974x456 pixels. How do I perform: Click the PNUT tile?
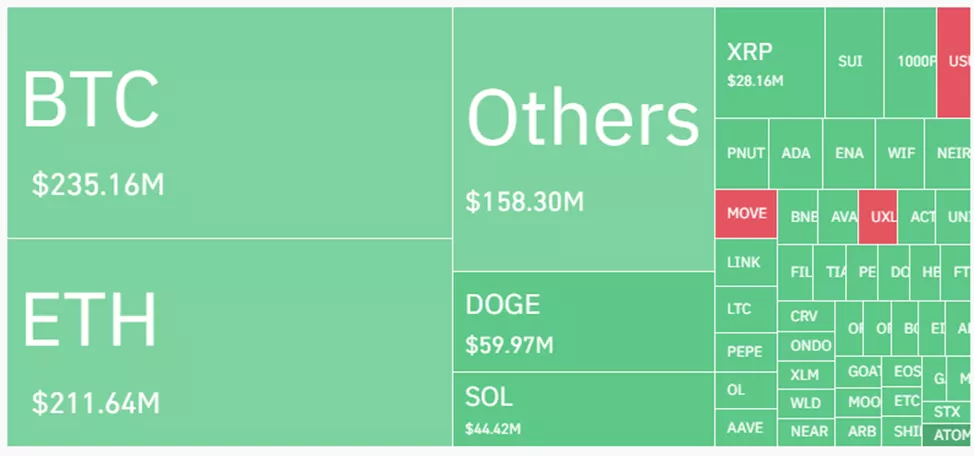pyautogui.click(x=745, y=154)
